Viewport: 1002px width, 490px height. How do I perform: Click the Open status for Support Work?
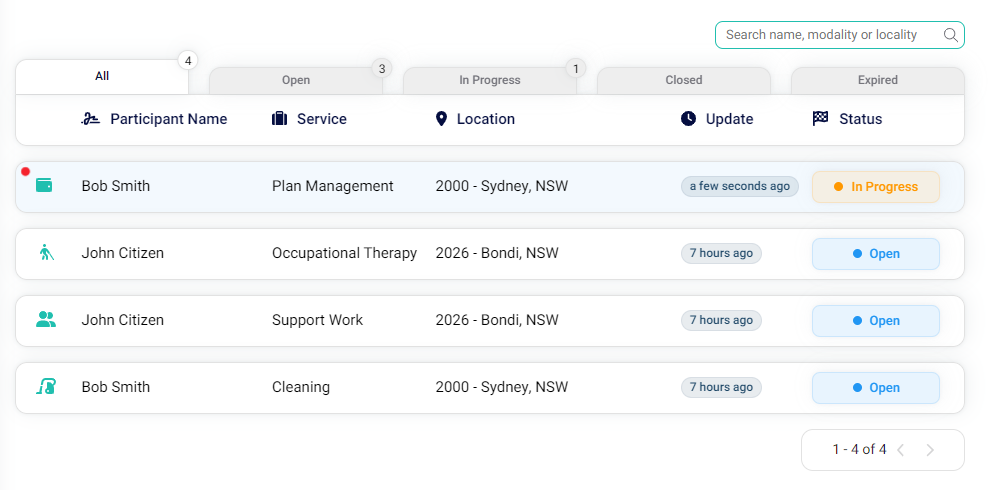tap(876, 321)
